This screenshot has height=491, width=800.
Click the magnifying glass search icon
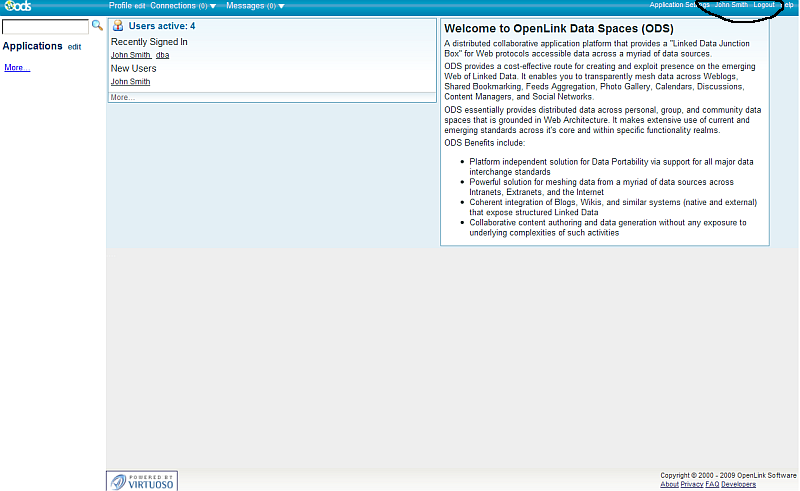pyautogui.click(x=97, y=25)
